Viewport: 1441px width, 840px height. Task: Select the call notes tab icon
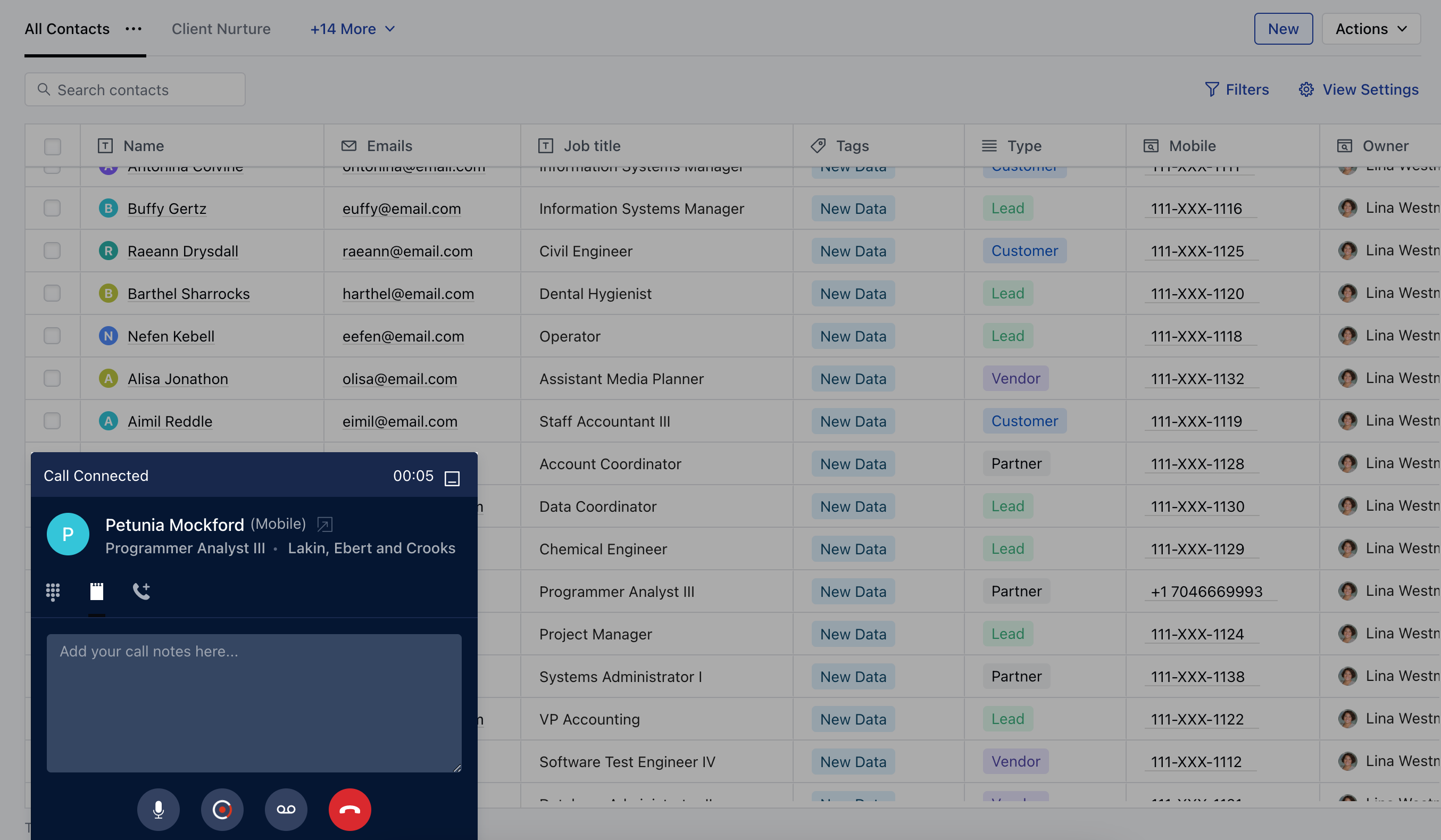click(97, 591)
